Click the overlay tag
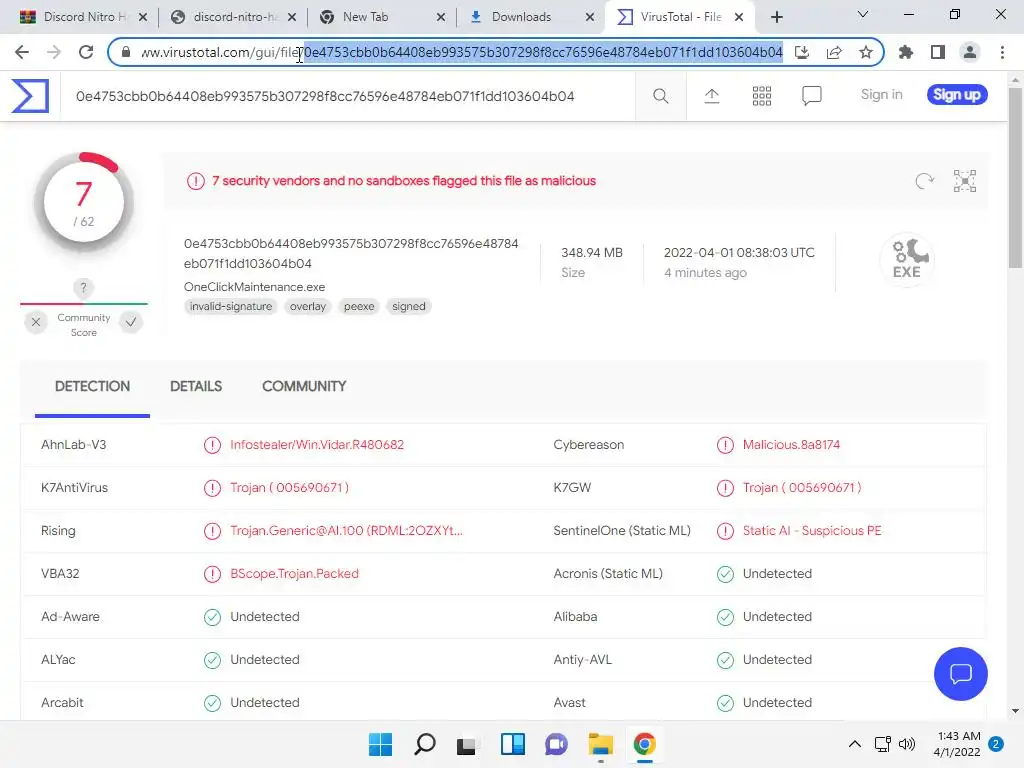 pos(308,306)
